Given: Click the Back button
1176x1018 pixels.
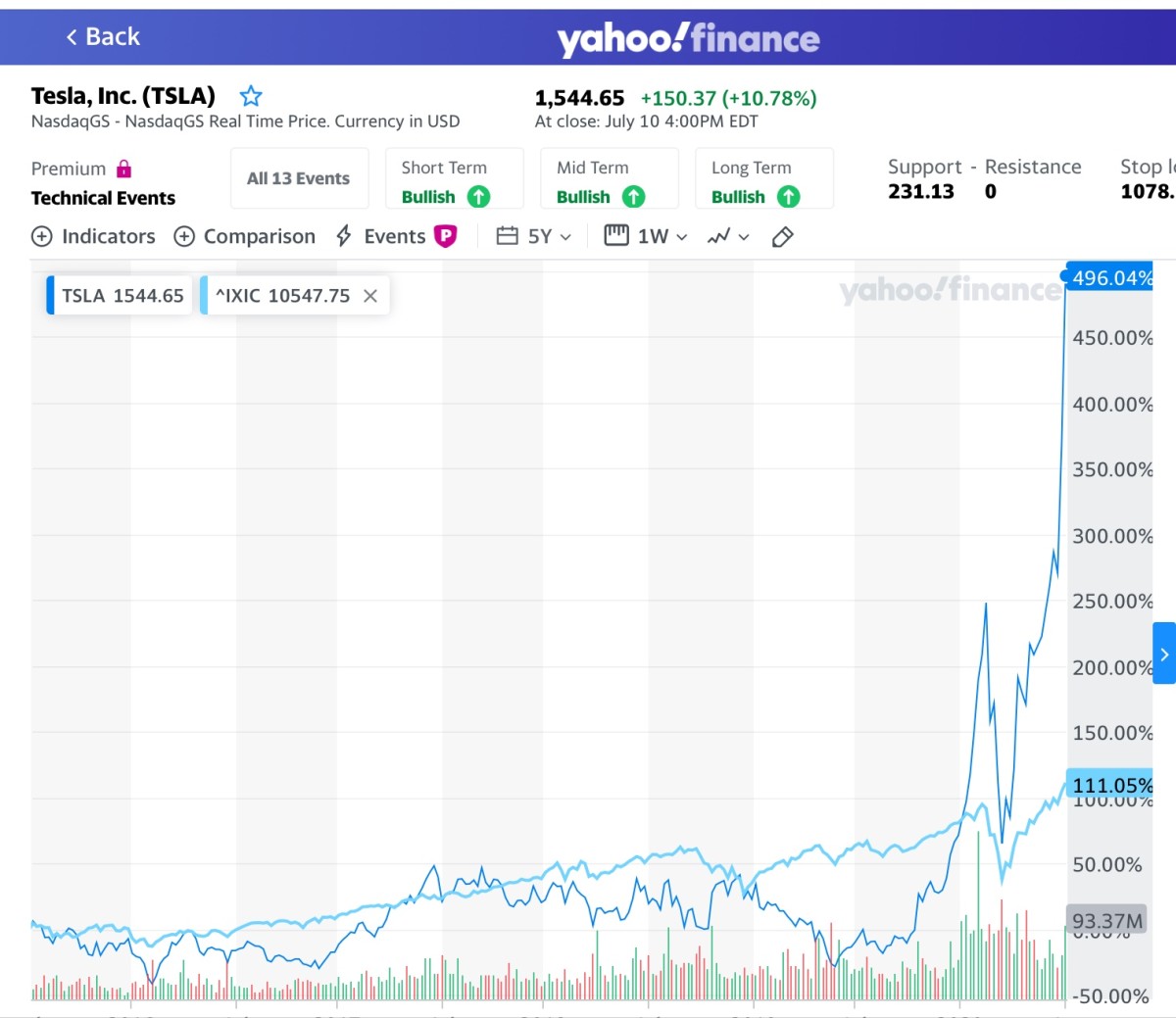Looking at the screenshot, I should 102,36.
